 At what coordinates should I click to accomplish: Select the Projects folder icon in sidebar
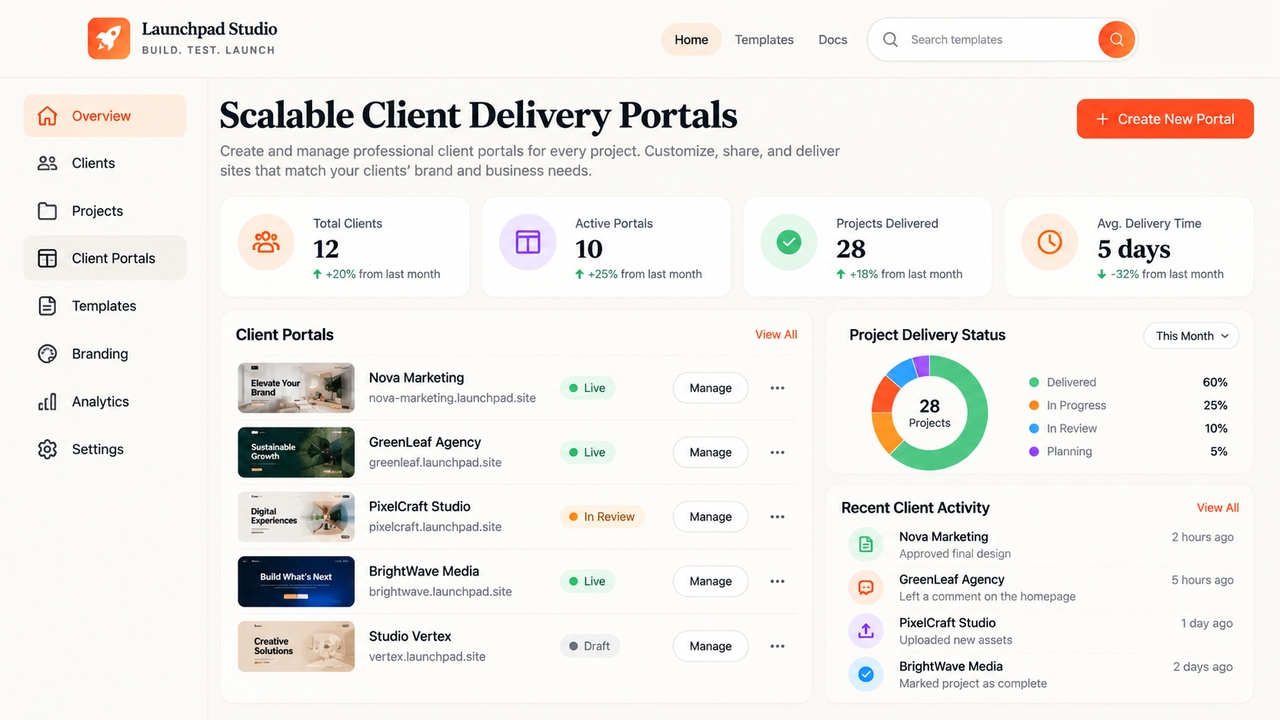coord(47,211)
